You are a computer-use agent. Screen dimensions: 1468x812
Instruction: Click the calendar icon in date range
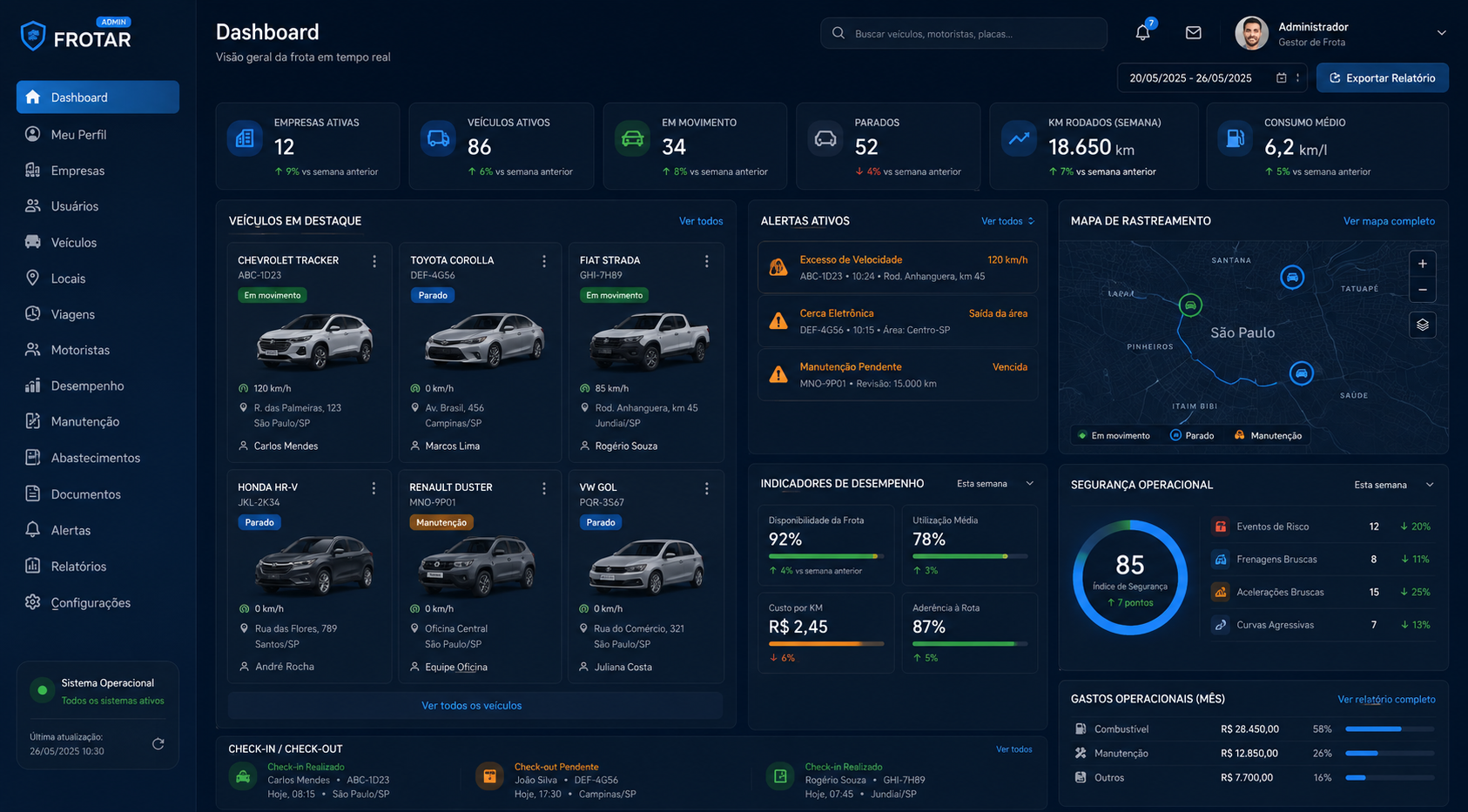pos(1281,78)
